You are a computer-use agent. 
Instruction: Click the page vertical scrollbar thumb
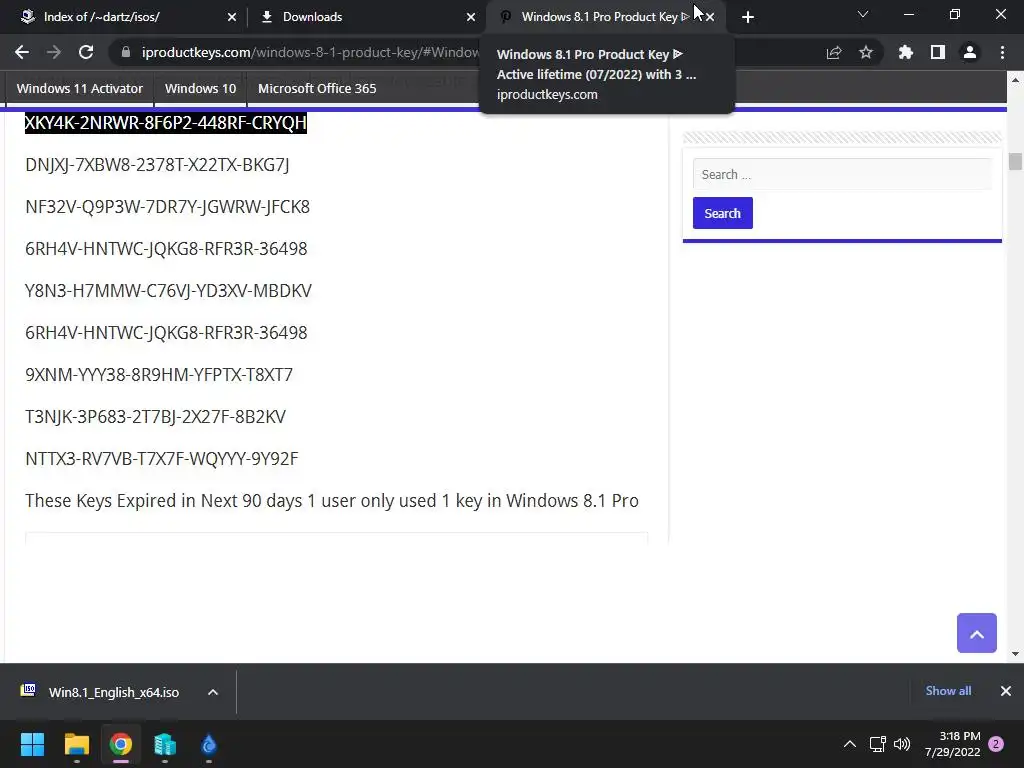1015,161
